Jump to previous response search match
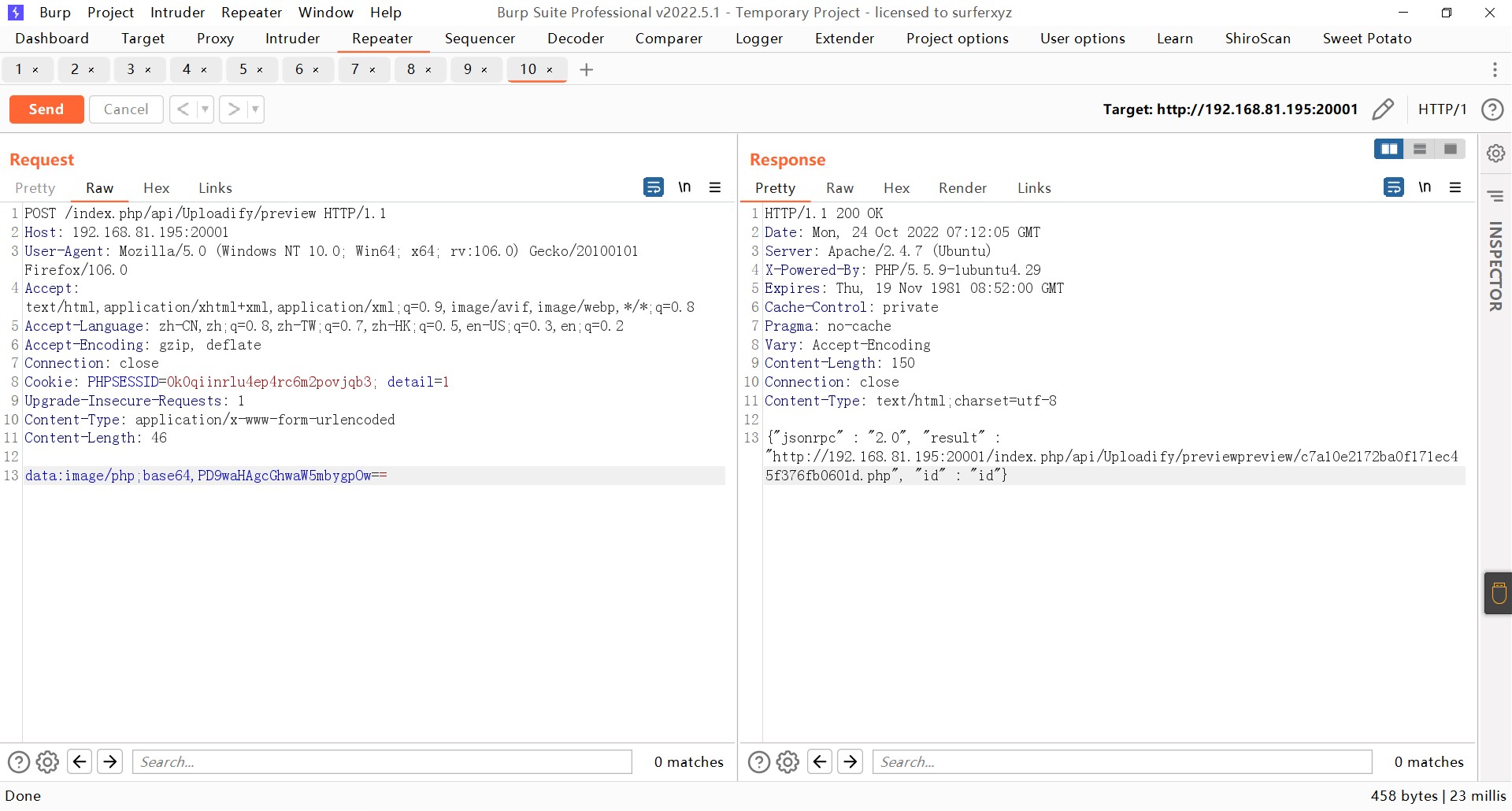1512x811 pixels. click(820, 761)
